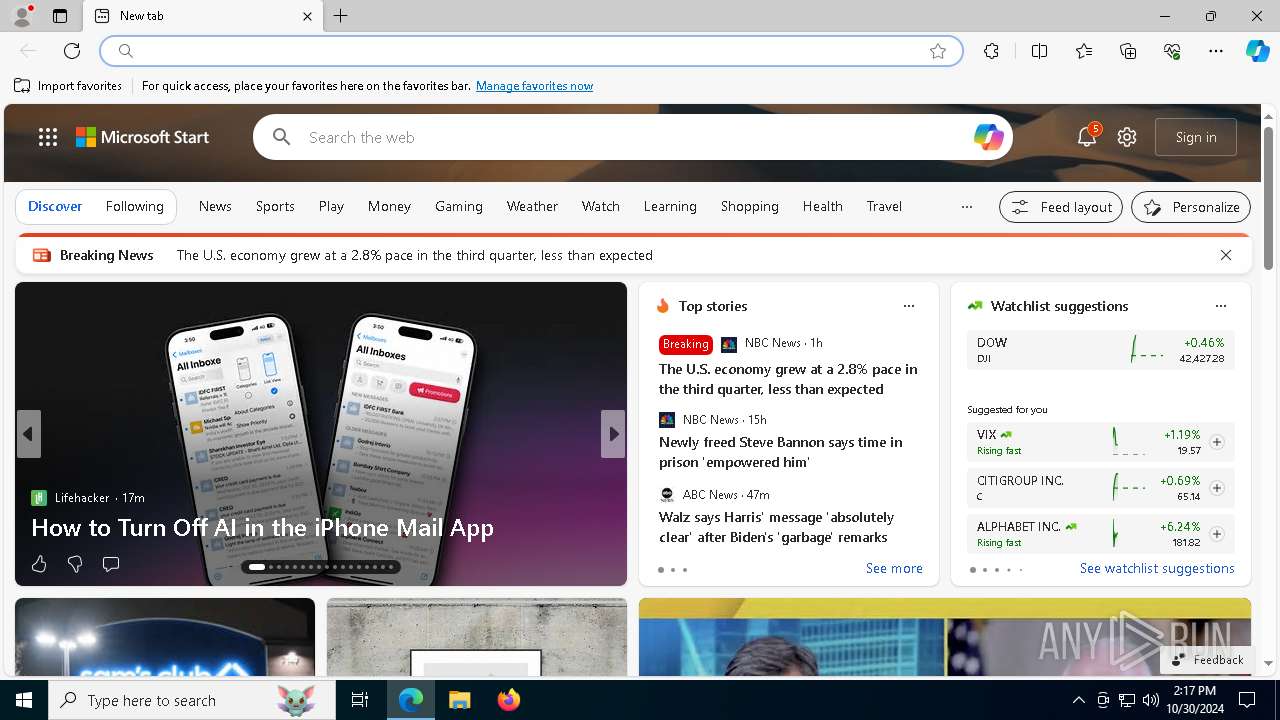Image resolution: width=1280 pixels, height=720 pixels.
Task: Open the DOW stock row
Action: pos(1100,350)
